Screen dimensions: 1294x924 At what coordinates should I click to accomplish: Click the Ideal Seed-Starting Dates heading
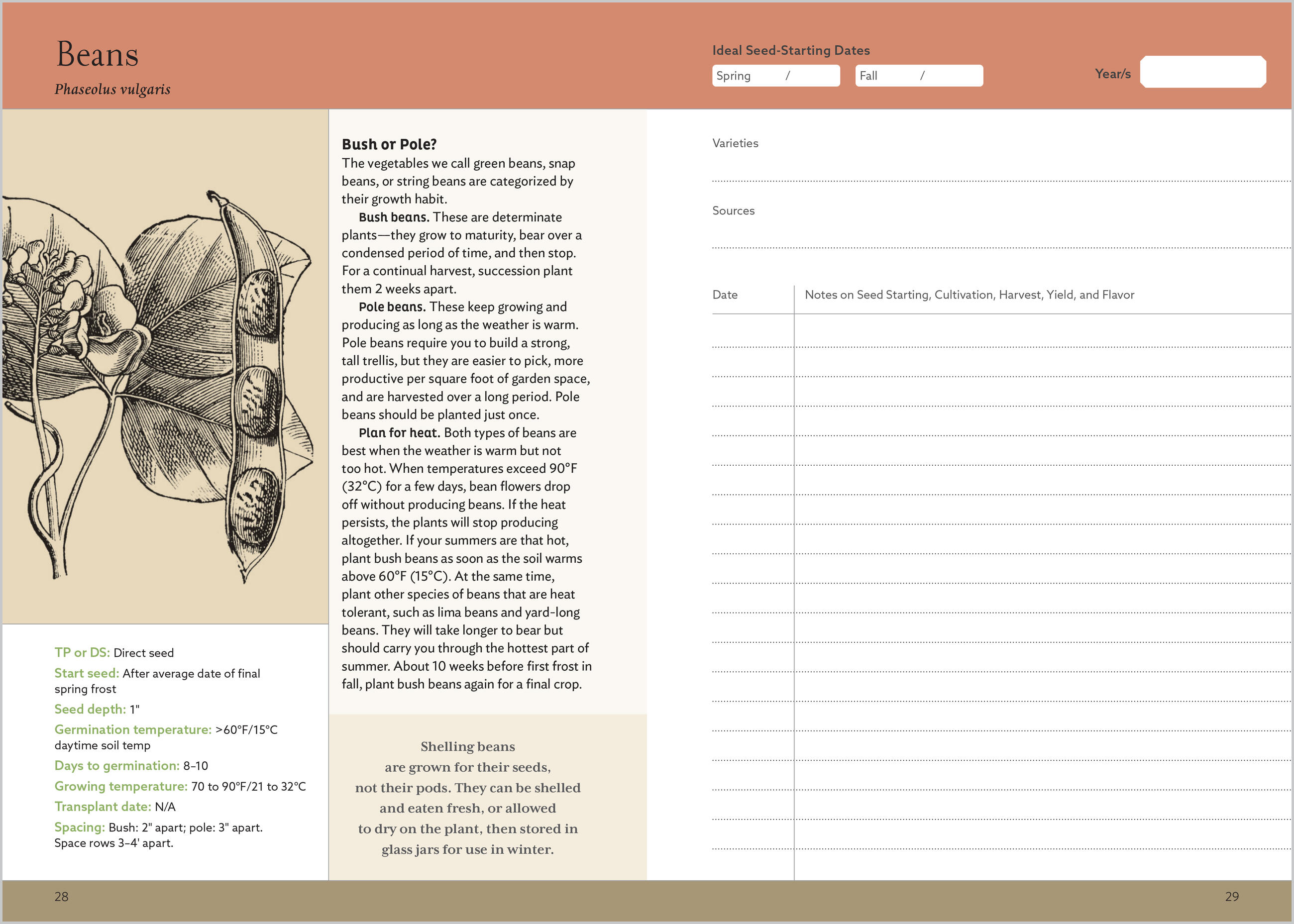tap(790, 51)
